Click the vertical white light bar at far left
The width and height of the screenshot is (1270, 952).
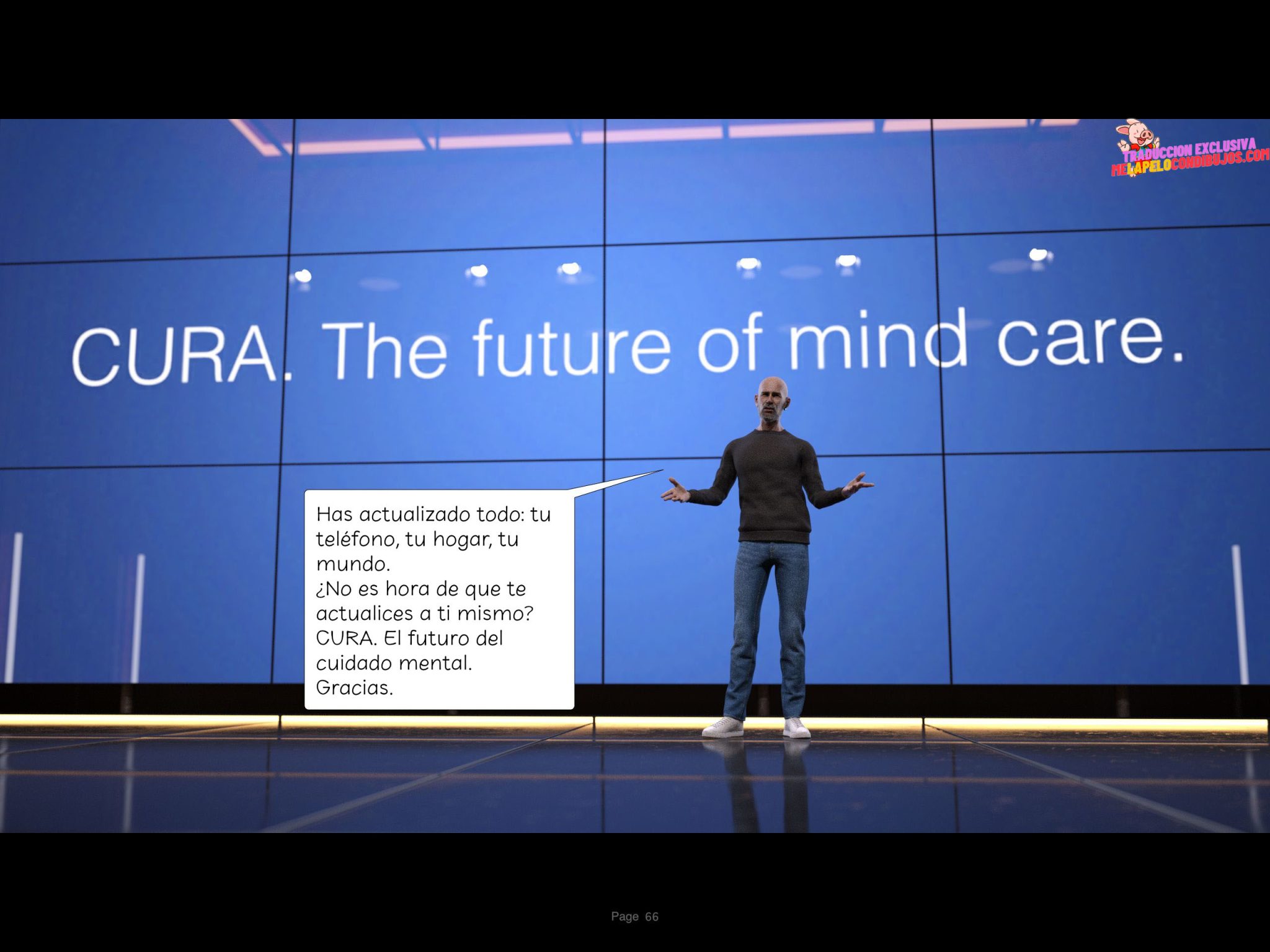[14, 607]
